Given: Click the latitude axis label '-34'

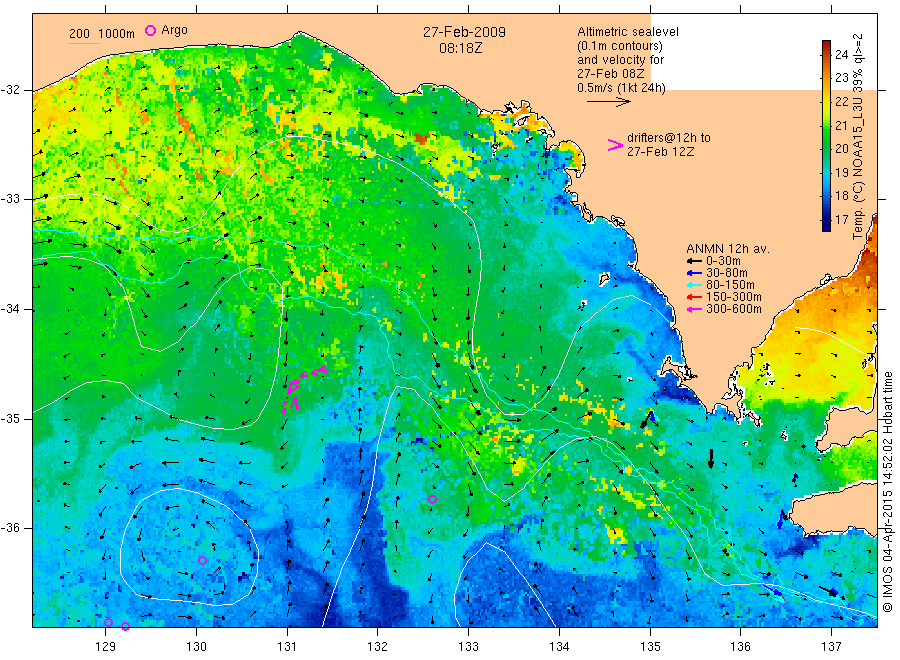Looking at the screenshot, I should pos(10,309).
